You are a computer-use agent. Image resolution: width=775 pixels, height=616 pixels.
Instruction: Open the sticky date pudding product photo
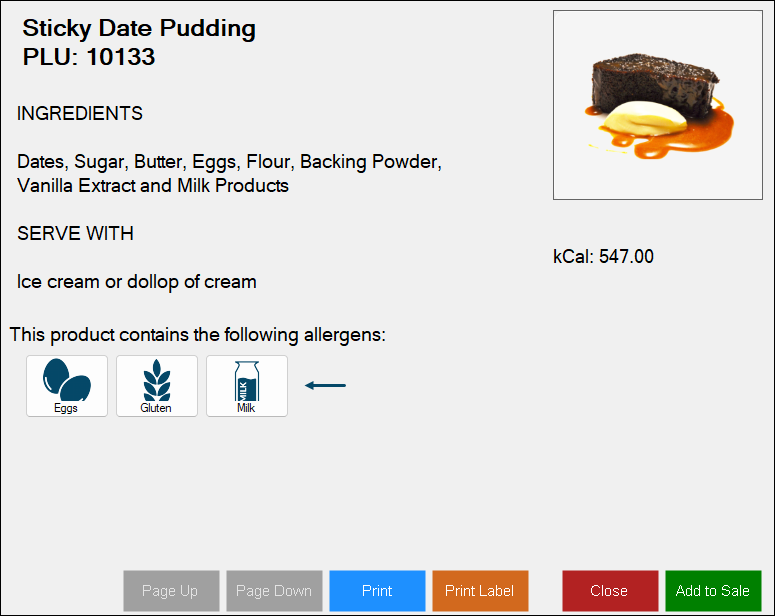(x=657, y=105)
